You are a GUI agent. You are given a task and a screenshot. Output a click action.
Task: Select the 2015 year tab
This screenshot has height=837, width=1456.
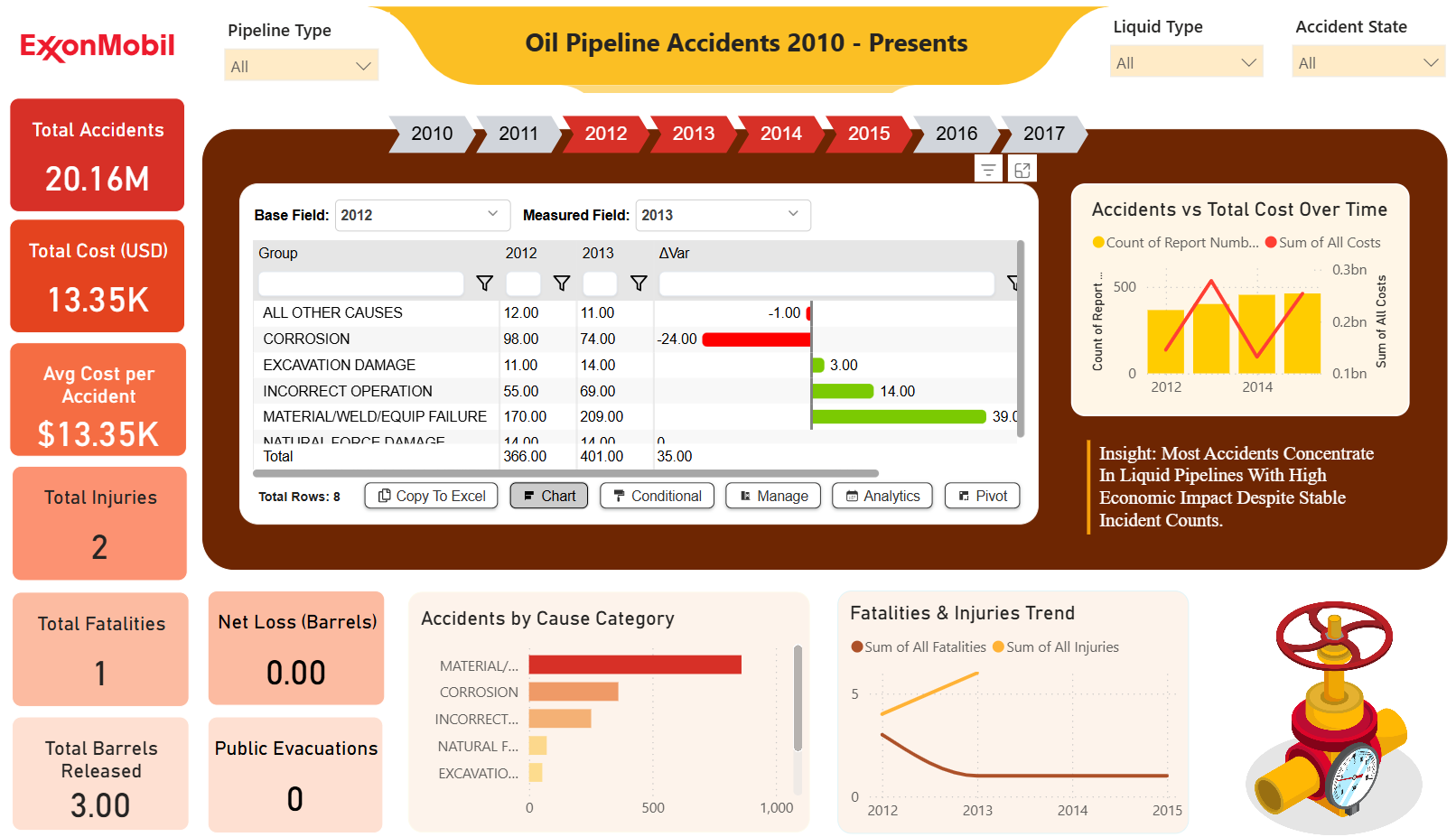pyautogui.click(x=869, y=134)
